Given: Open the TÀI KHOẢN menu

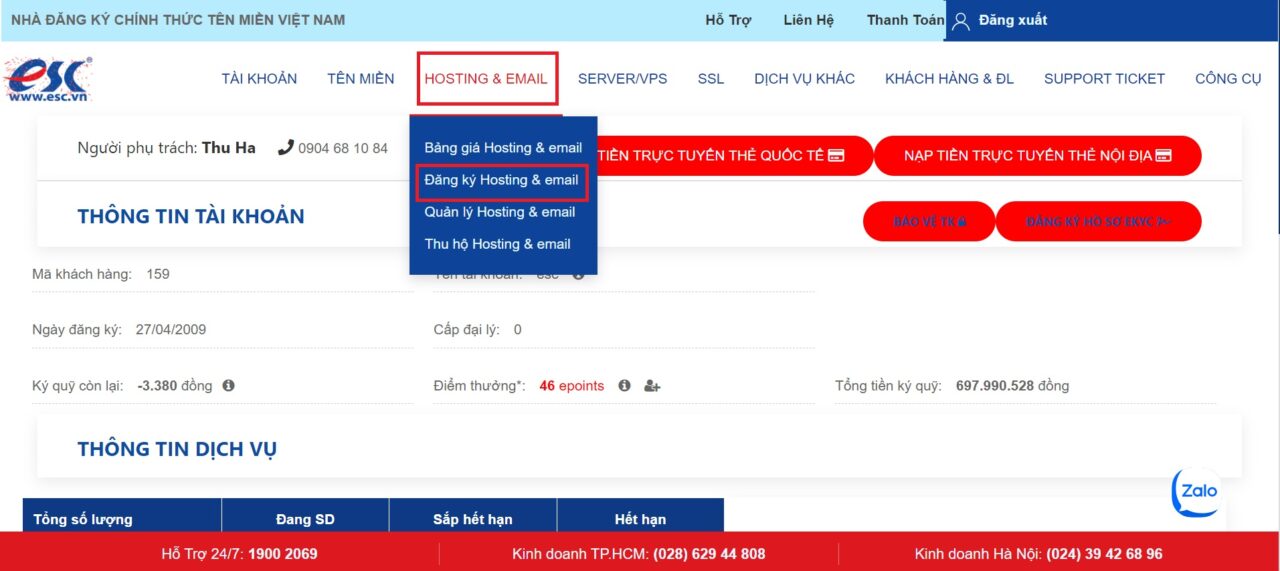Looking at the screenshot, I should [x=259, y=79].
